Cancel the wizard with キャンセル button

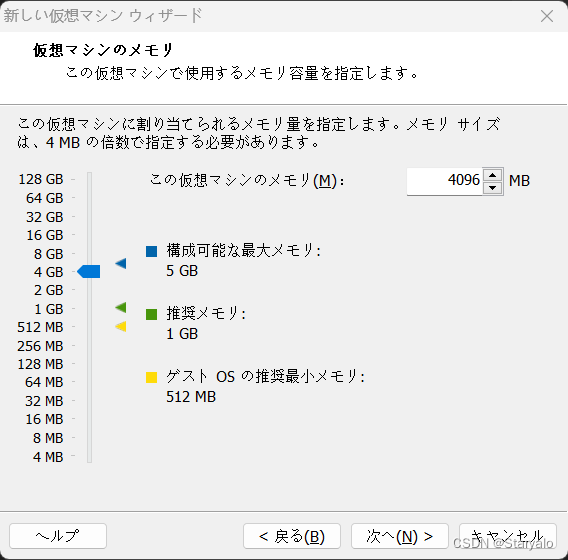point(508,536)
